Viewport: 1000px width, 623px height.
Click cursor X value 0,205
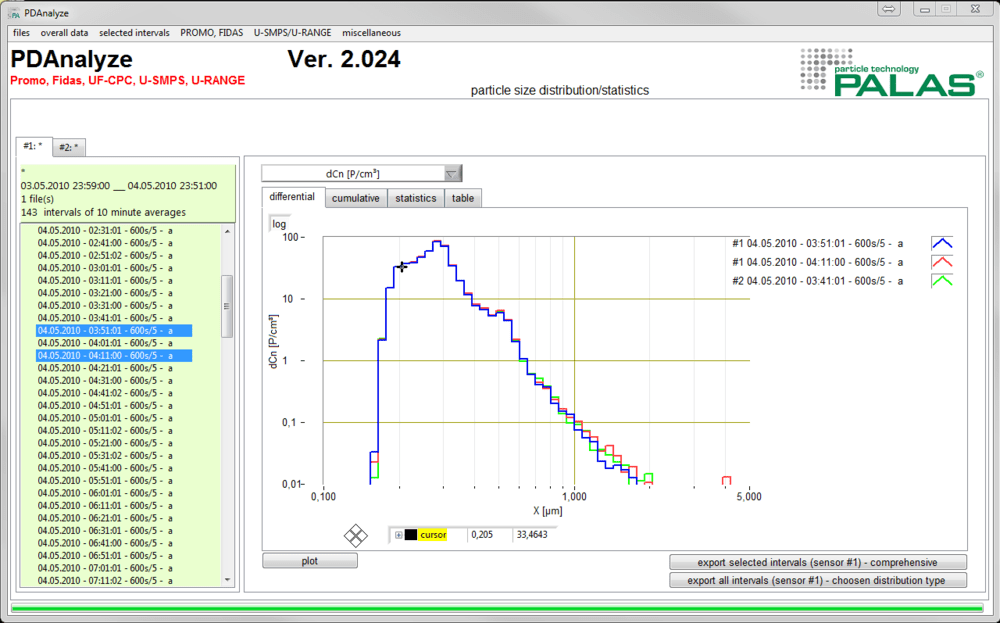(482, 535)
